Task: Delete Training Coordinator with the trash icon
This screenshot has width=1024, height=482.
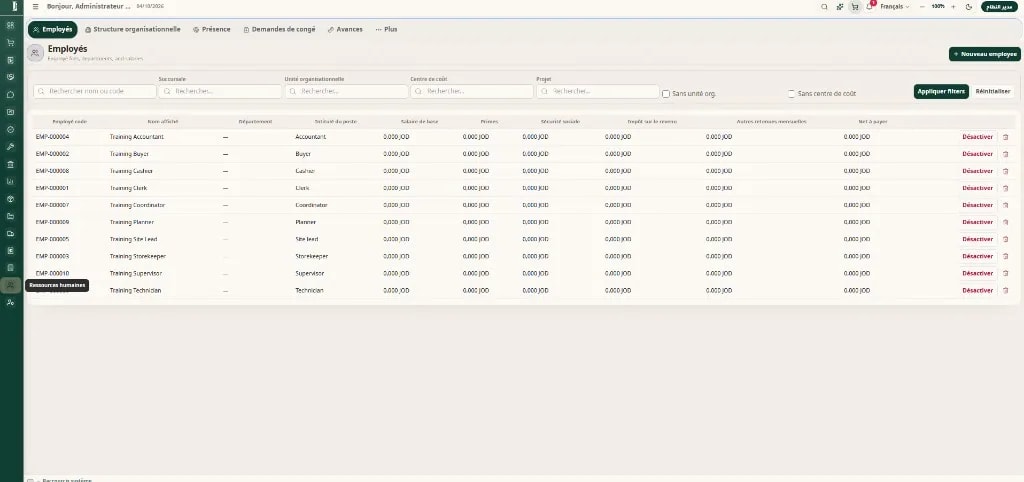Action: pos(1005,205)
